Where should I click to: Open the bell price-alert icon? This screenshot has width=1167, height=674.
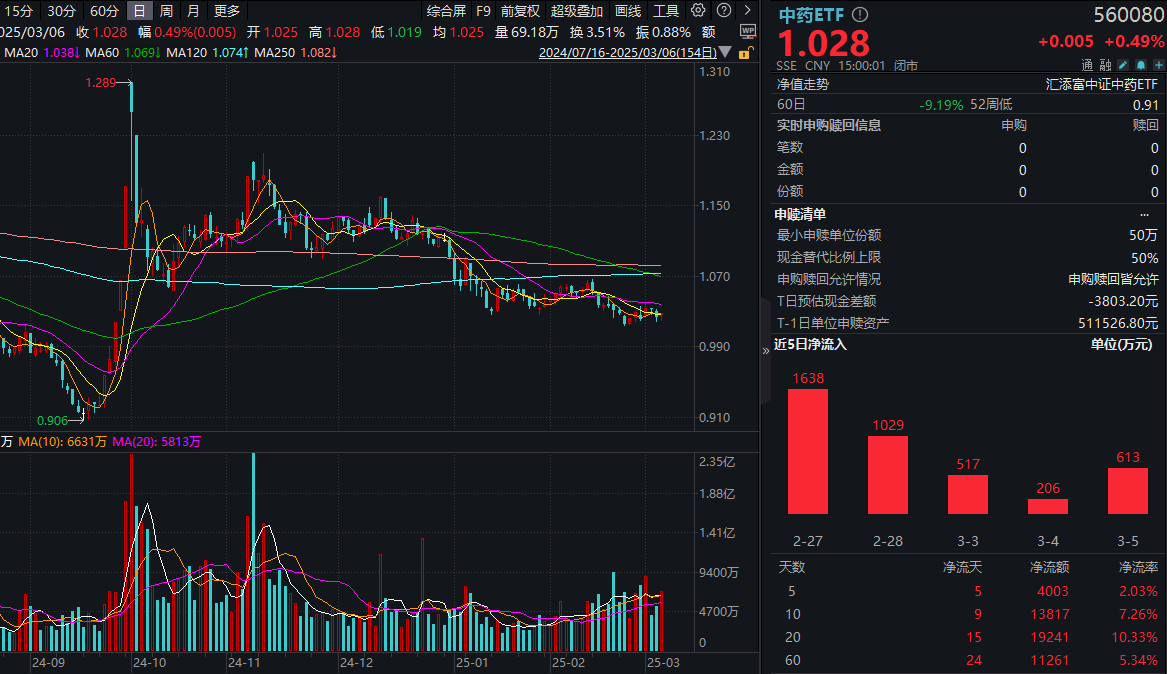point(1141,64)
